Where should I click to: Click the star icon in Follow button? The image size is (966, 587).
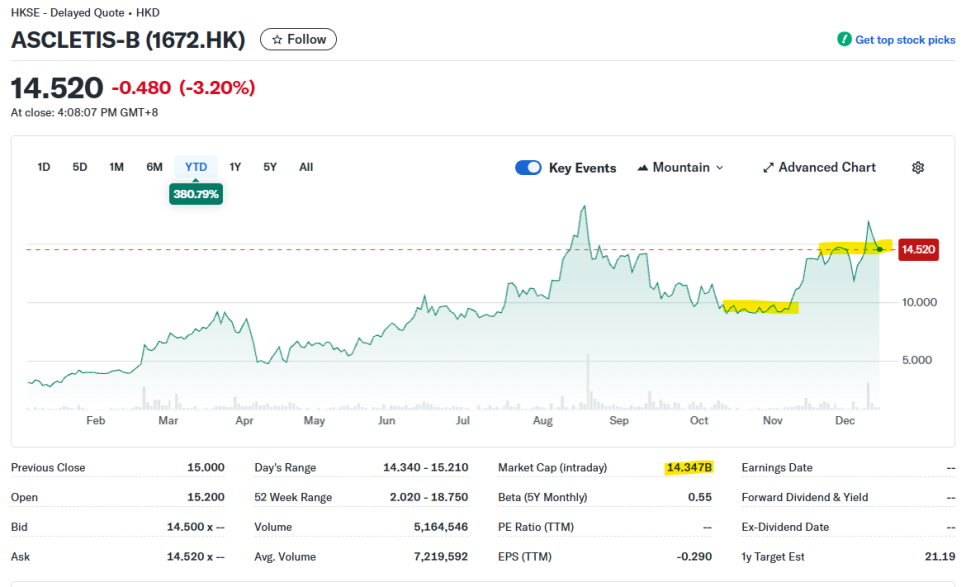click(x=277, y=40)
